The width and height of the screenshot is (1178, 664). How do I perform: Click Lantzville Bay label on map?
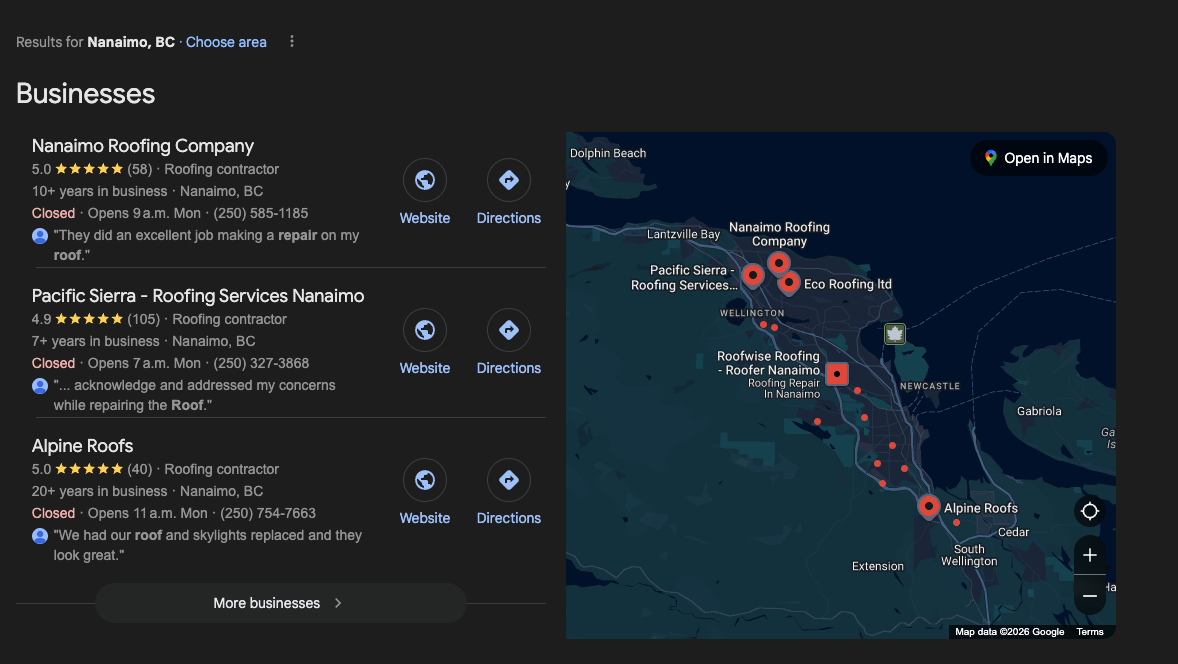click(683, 234)
